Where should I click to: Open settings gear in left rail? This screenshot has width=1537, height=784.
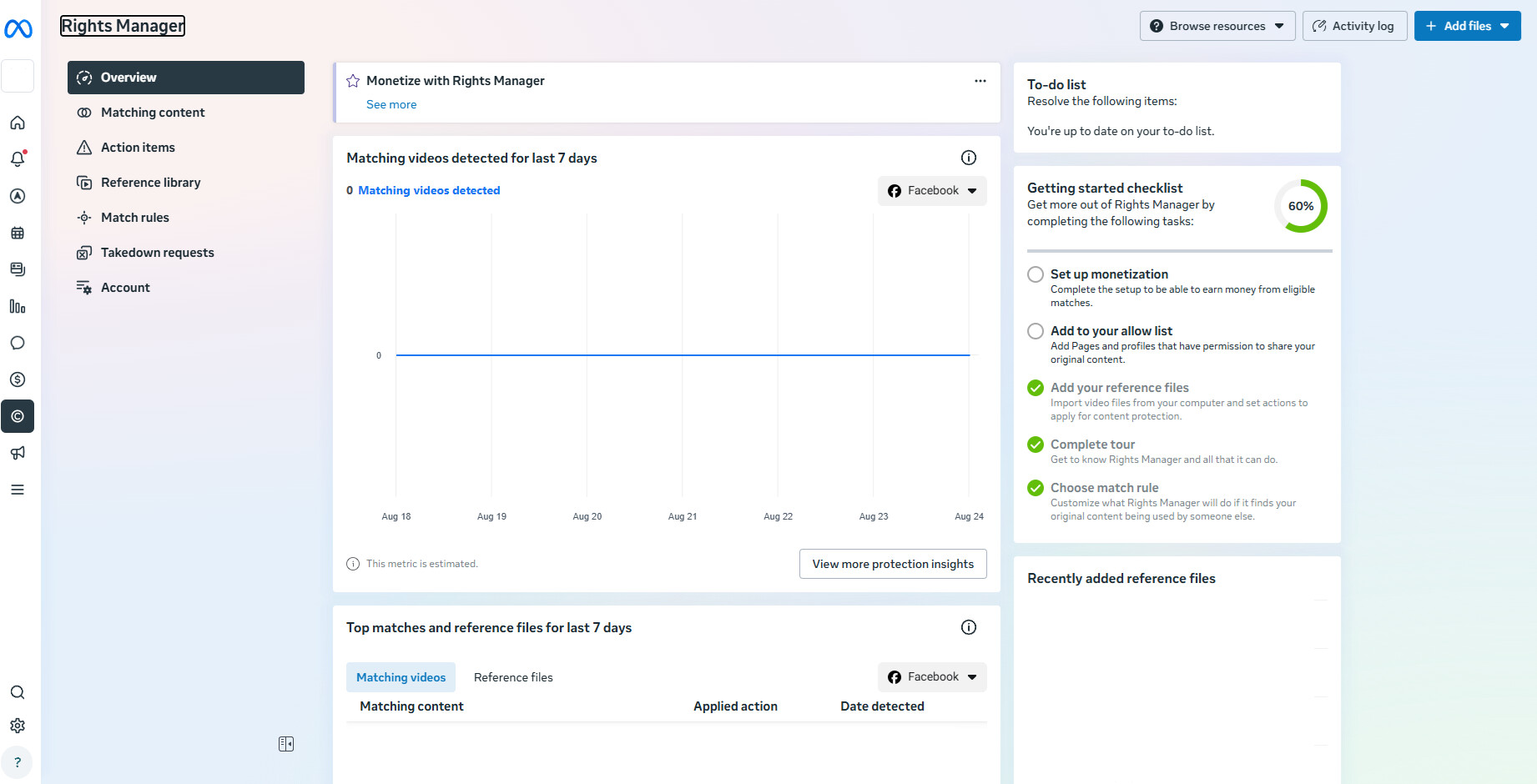point(18,726)
